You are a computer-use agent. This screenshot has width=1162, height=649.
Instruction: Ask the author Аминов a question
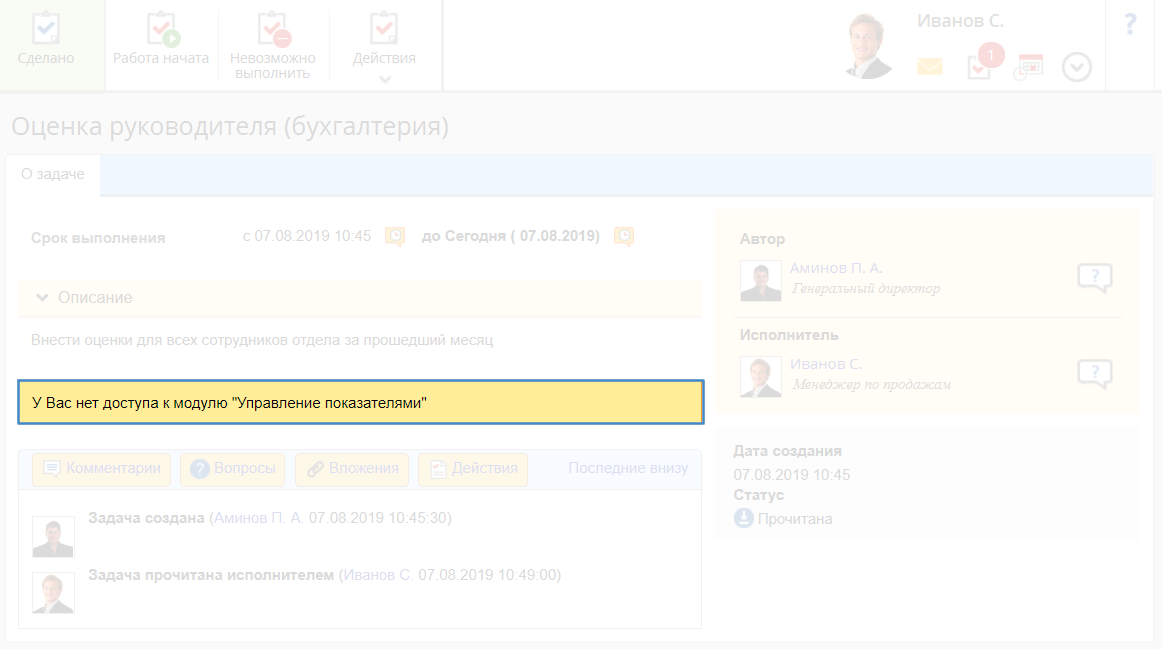[x=1094, y=278]
